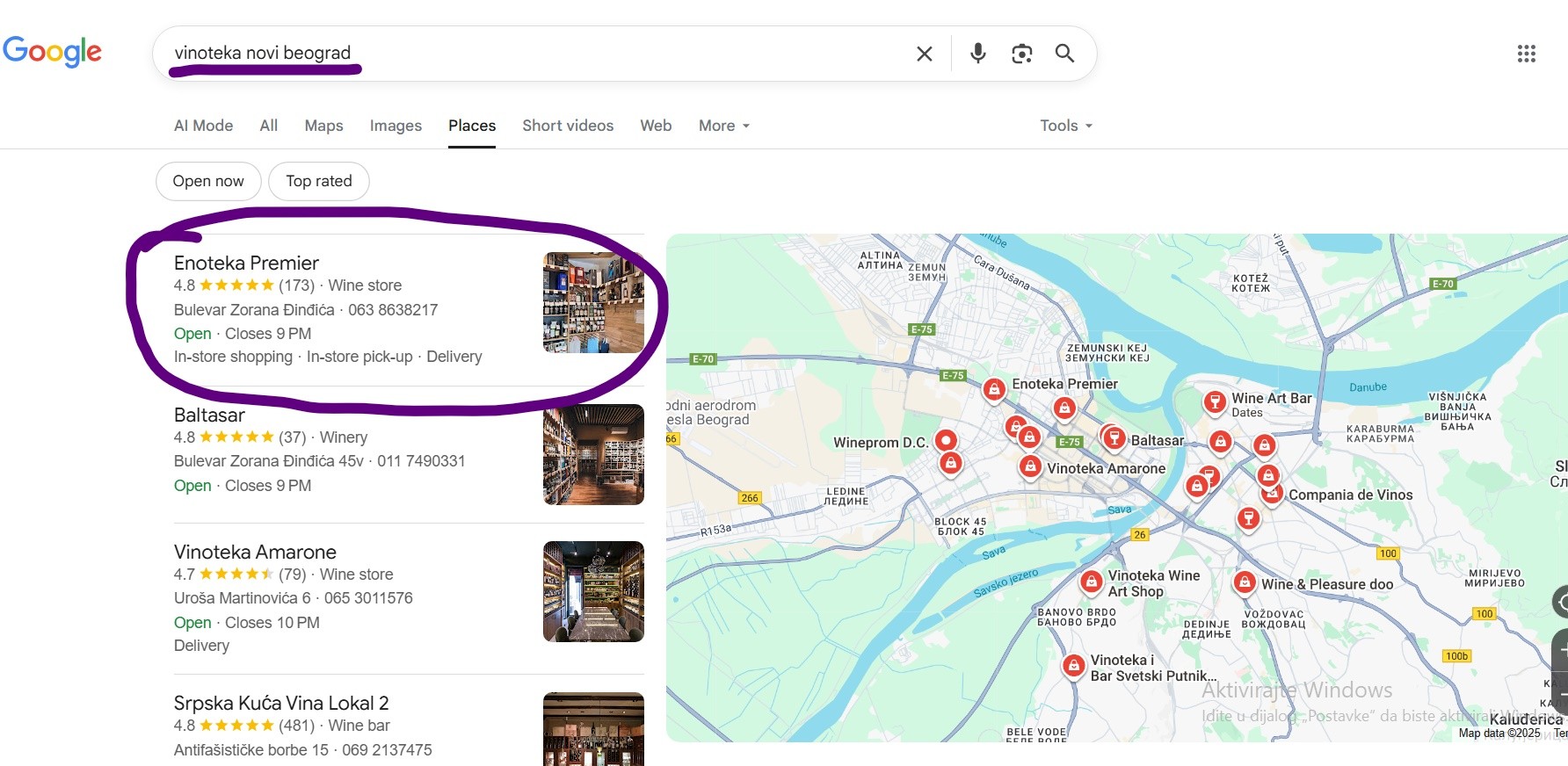Click Wineprom D.C. label on map

[881, 443]
